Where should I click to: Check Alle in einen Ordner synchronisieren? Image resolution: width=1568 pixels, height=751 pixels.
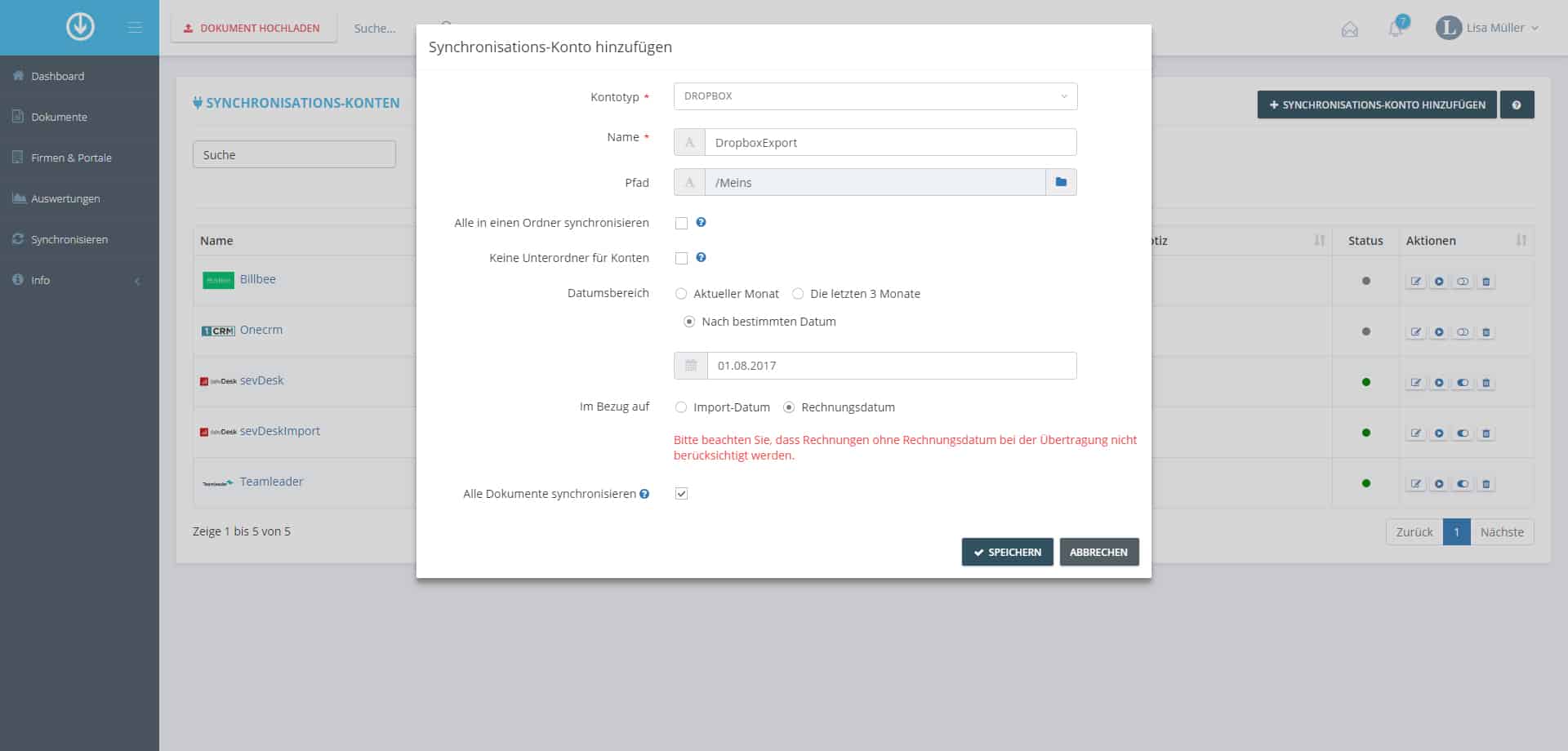681,223
